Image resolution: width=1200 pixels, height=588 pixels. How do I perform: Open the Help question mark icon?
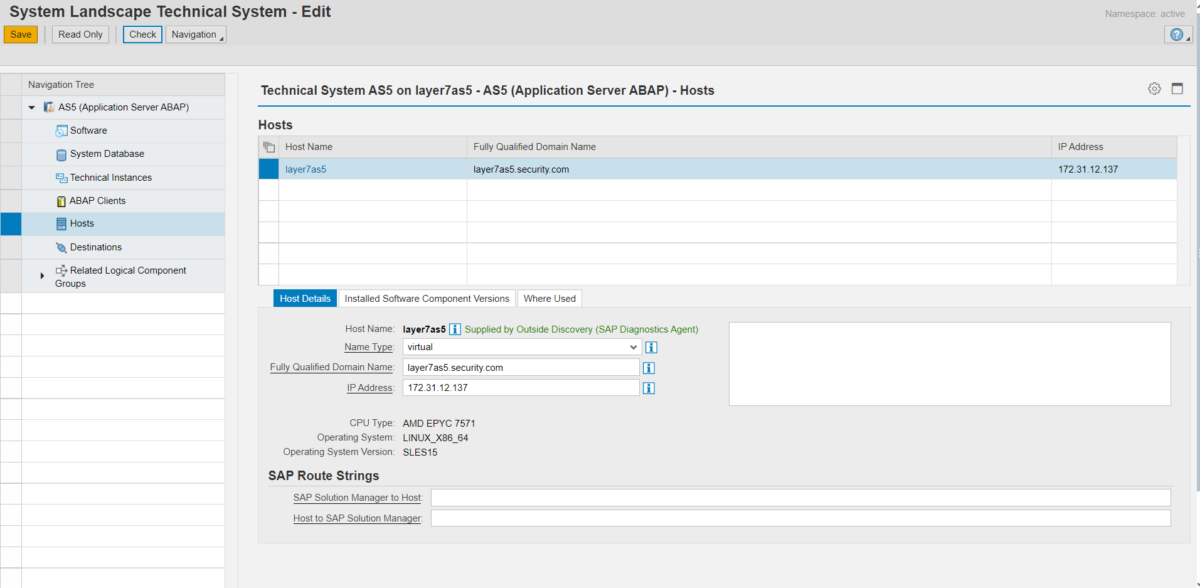tap(1176, 34)
